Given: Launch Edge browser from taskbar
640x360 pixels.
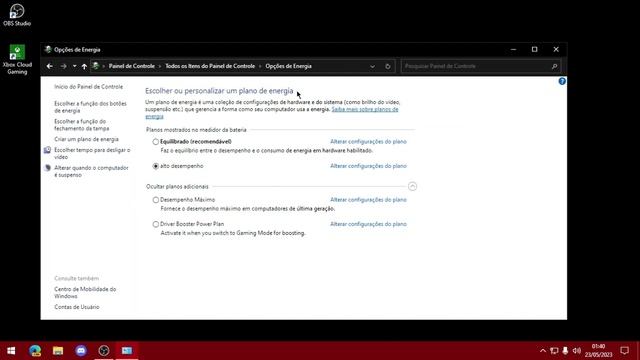Looking at the screenshot, I should pyautogui.click(x=35, y=351).
